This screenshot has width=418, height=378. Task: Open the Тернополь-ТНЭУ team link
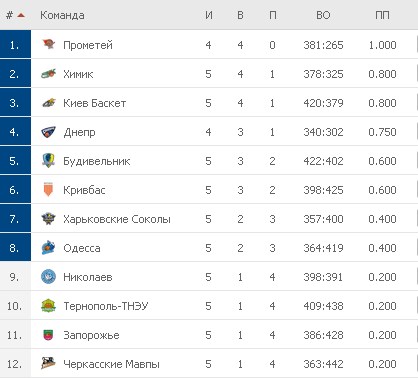(x=106, y=306)
